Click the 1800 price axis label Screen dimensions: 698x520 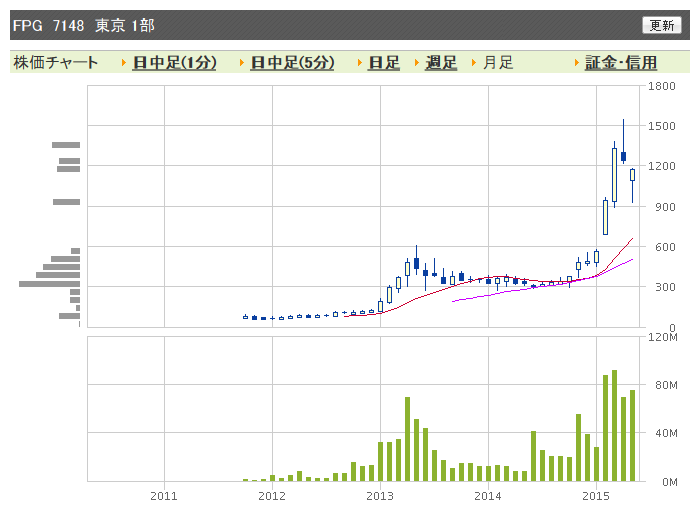pyautogui.click(x=661, y=86)
